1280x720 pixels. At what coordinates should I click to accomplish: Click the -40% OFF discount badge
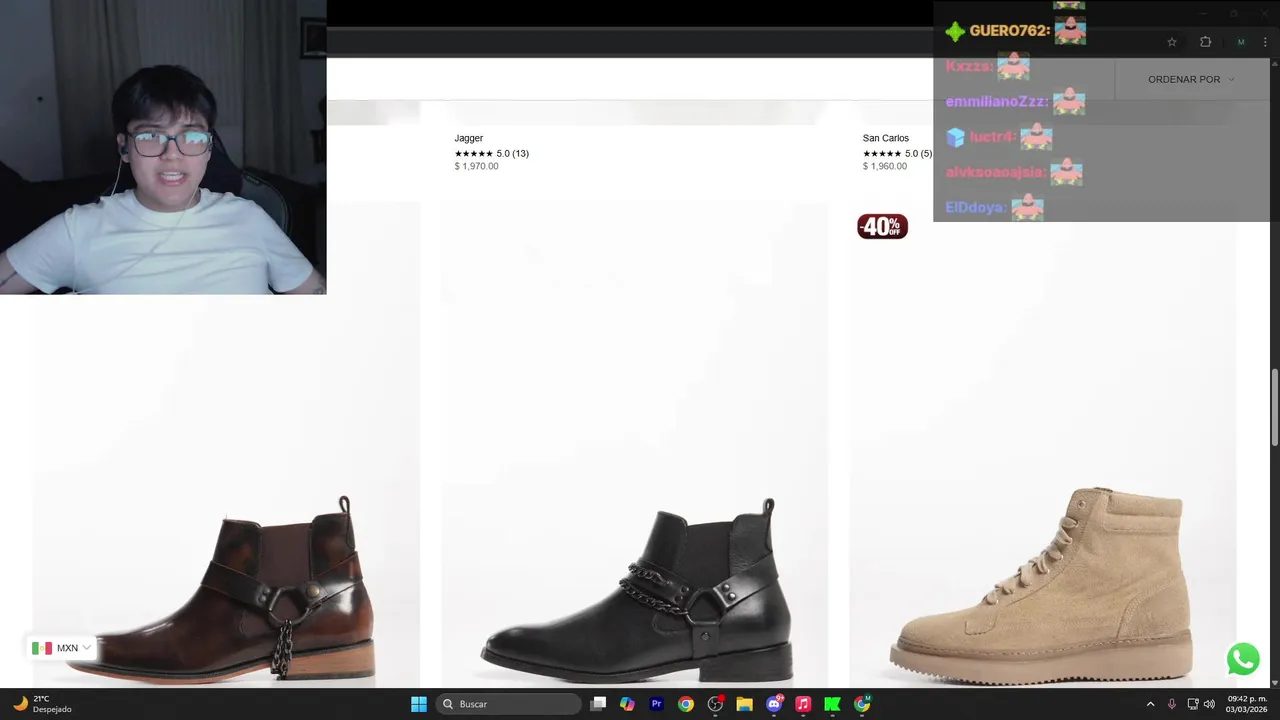(x=882, y=227)
